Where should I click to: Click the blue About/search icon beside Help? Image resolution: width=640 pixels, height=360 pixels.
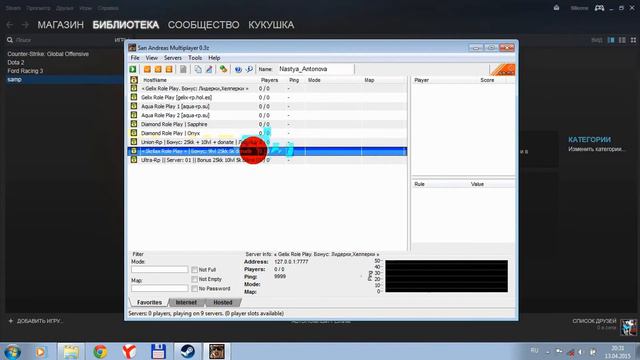tap(249, 69)
